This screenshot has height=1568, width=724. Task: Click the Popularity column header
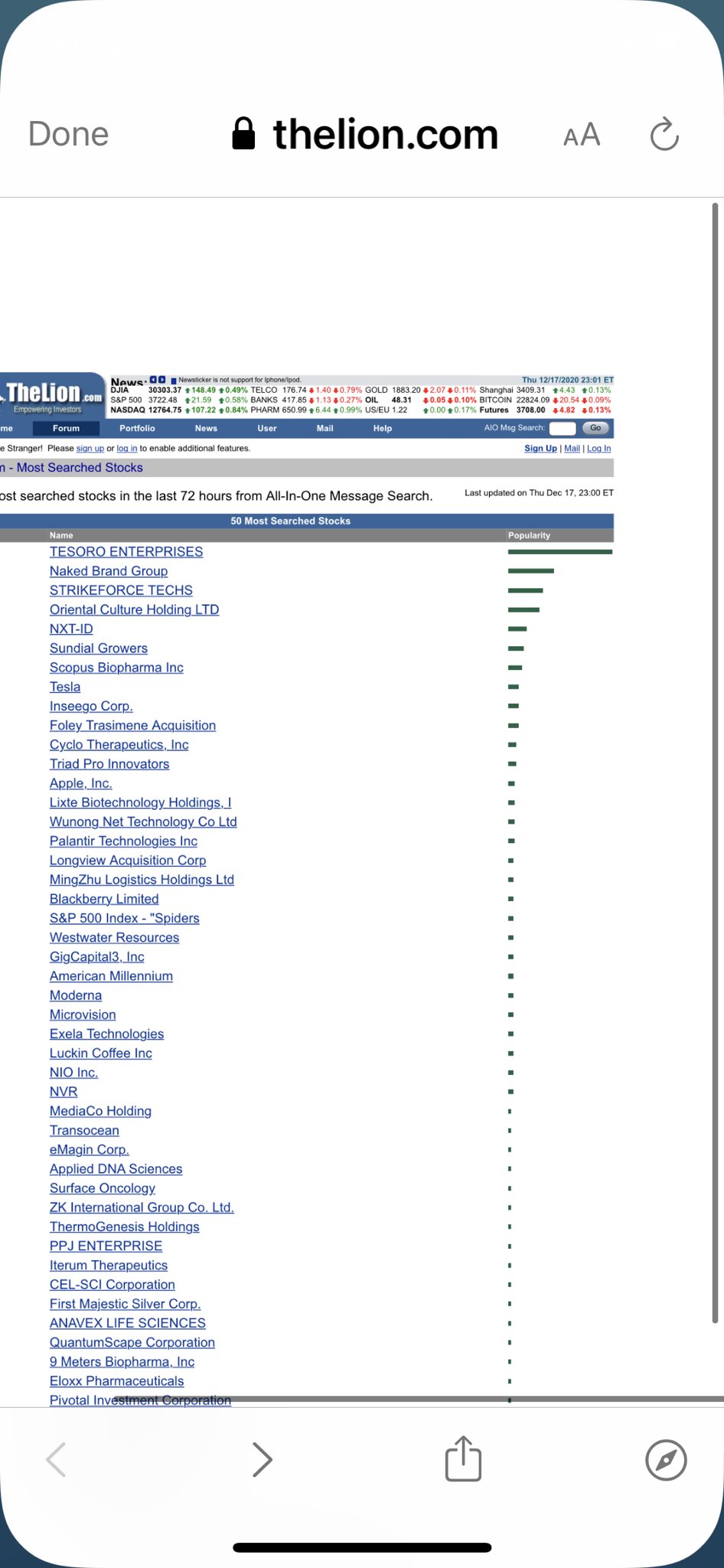tap(529, 535)
